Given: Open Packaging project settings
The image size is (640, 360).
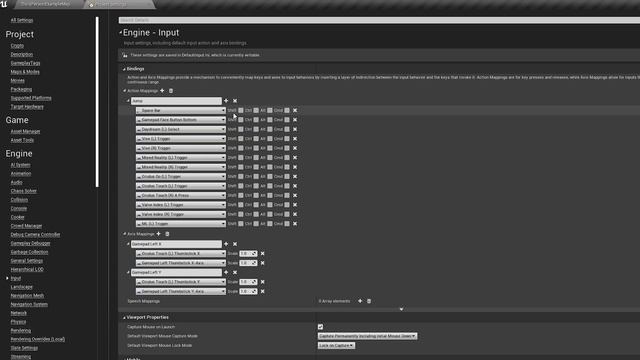Looking at the screenshot, I should point(21,89).
